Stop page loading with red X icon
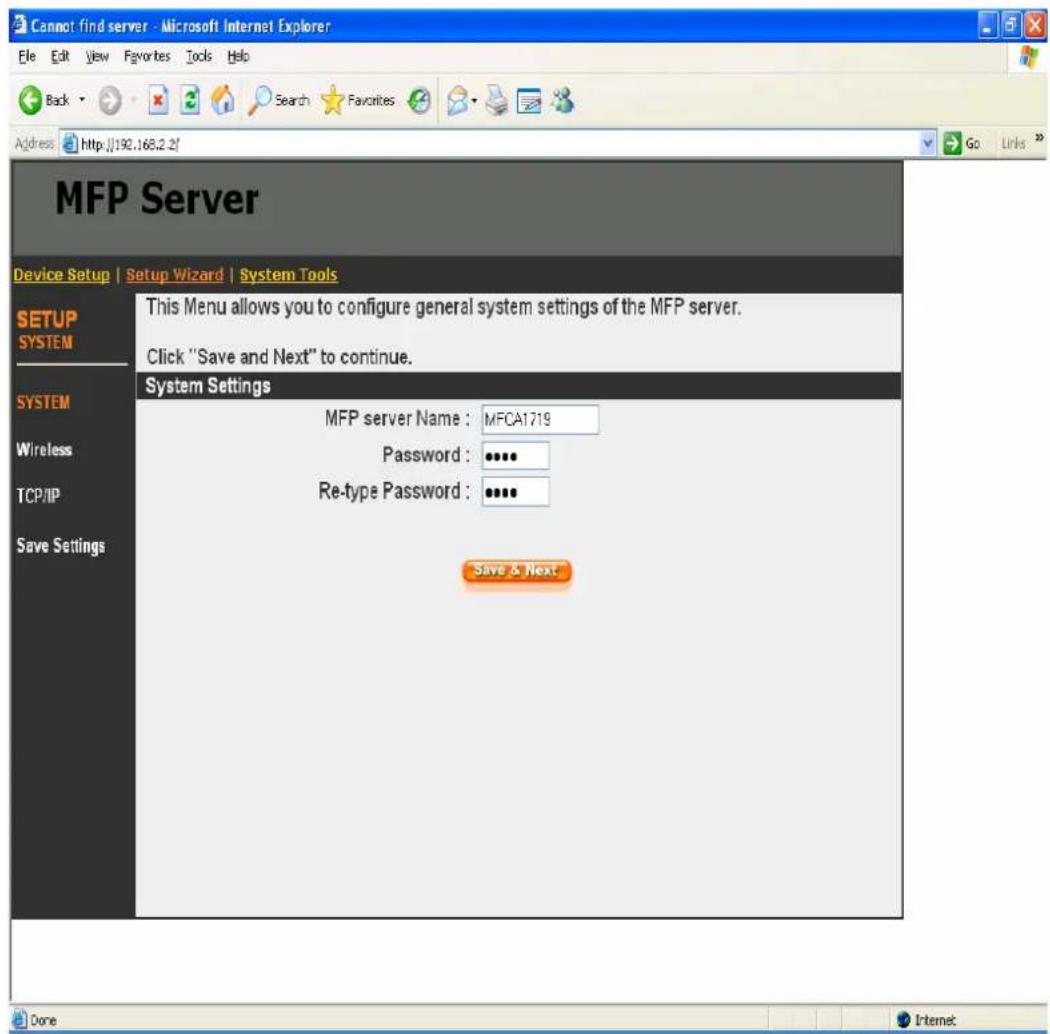1050x1034 pixels. tap(158, 101)
